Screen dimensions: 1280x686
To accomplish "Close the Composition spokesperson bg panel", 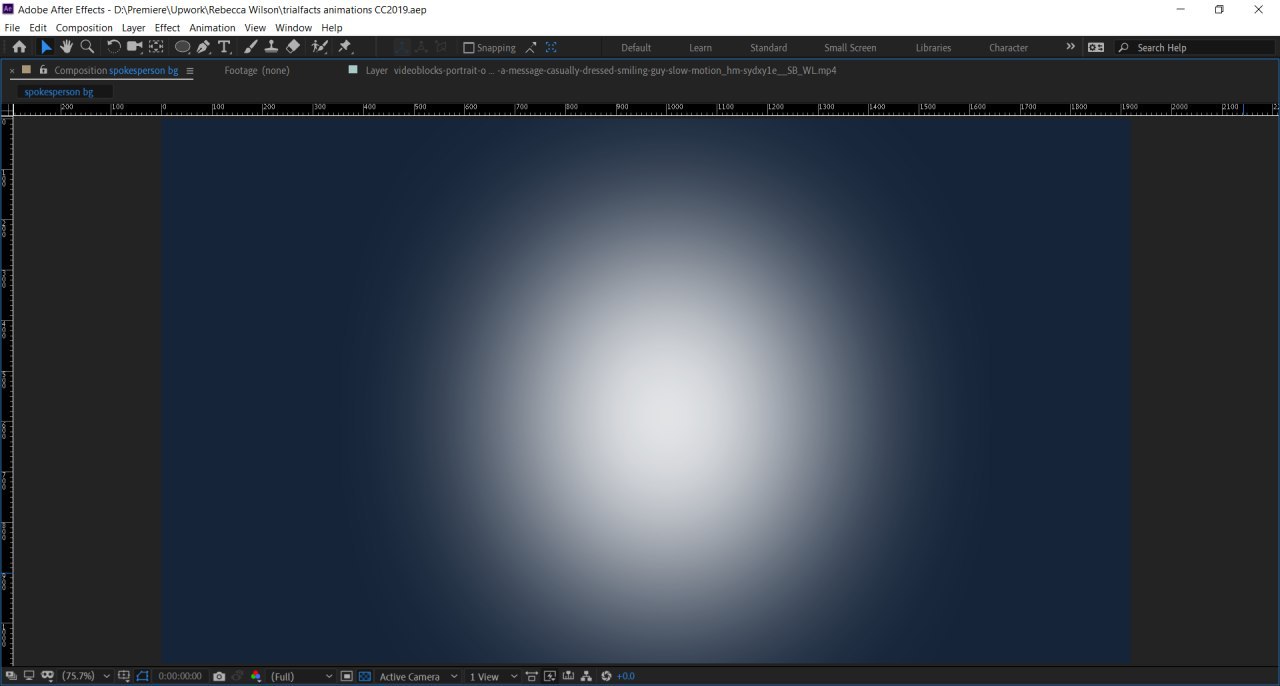I will (12, 71).
